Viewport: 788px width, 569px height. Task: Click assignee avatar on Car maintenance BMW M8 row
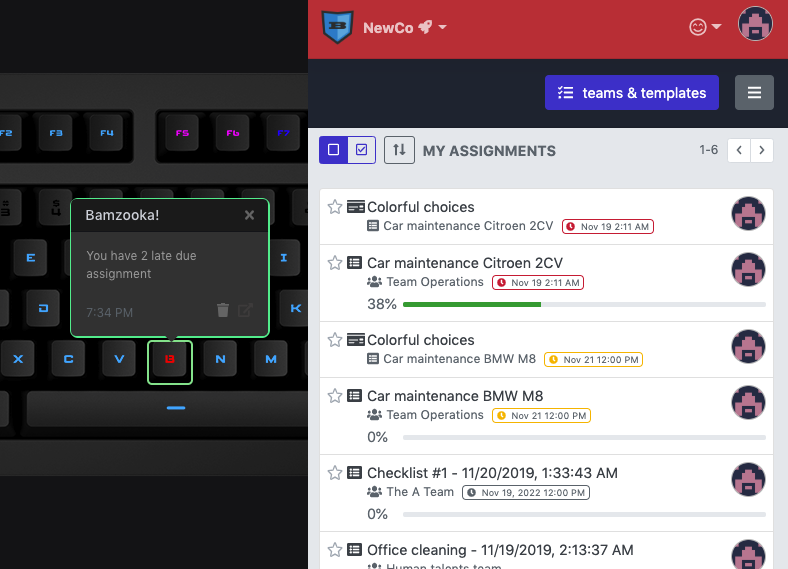point(748,403)
